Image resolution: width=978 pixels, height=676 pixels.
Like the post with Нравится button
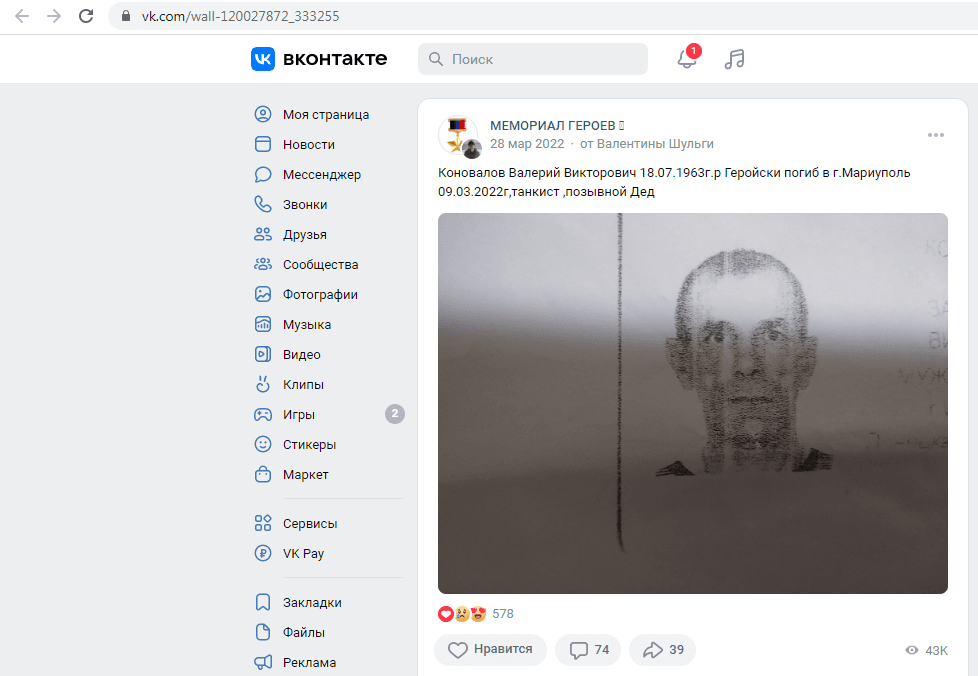coord(490,649)
